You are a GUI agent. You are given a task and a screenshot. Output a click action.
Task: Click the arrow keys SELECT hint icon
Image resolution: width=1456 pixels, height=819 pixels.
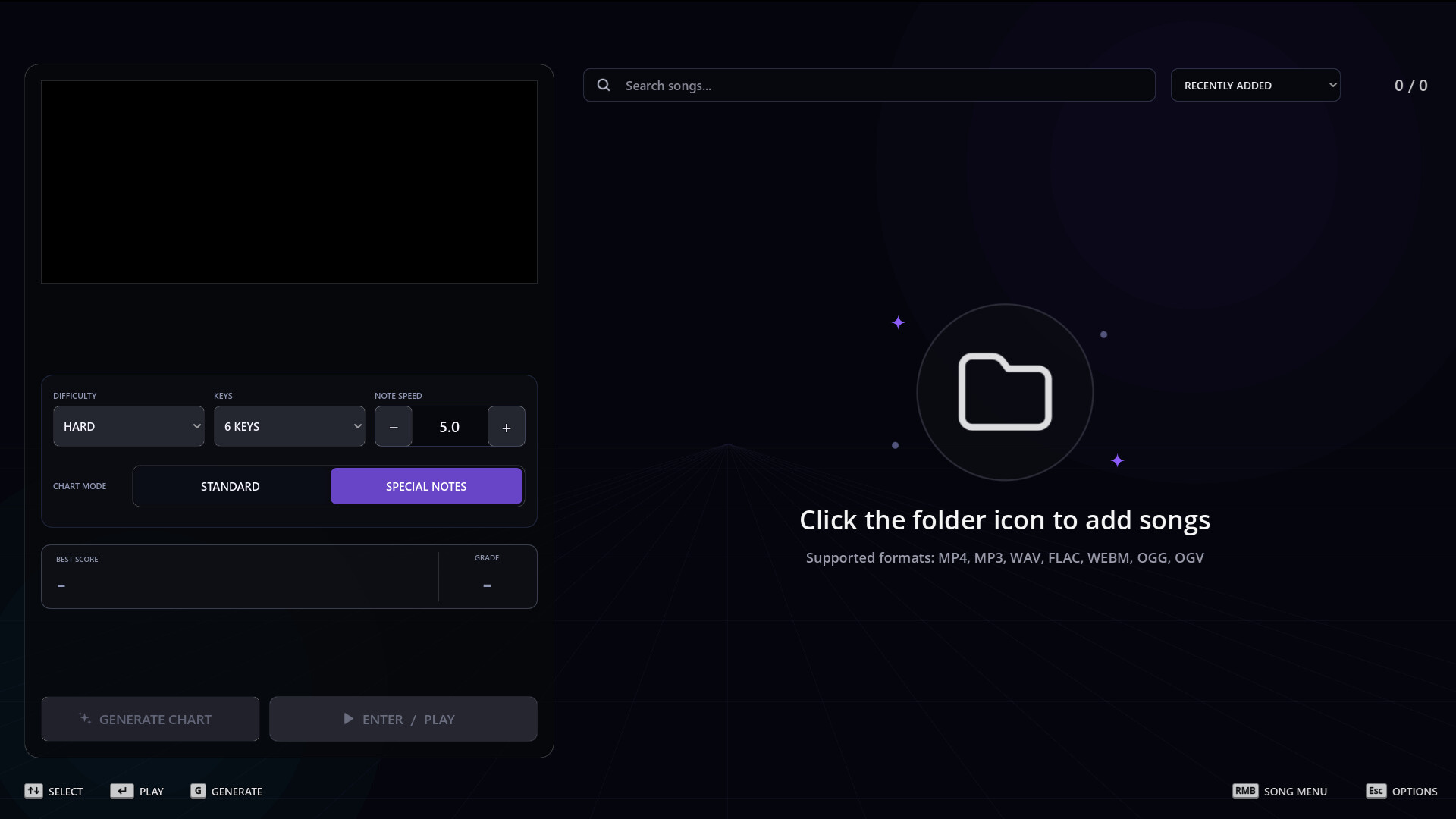click(33, 791)
